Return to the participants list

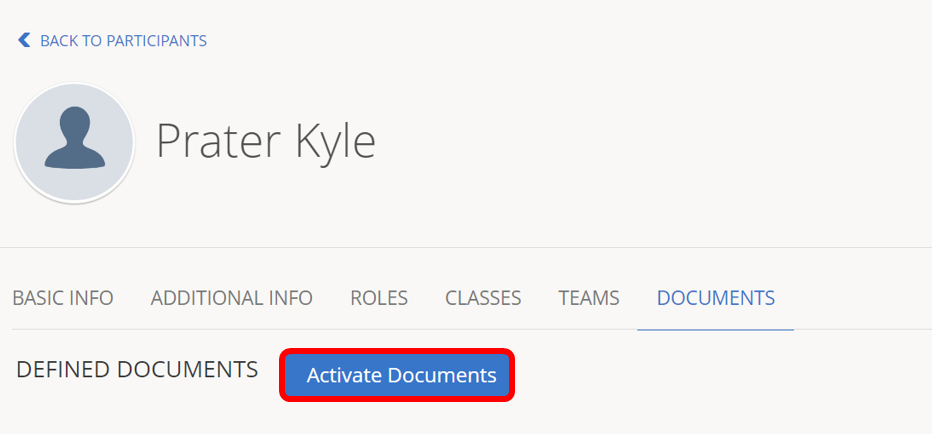coord(112,41)
